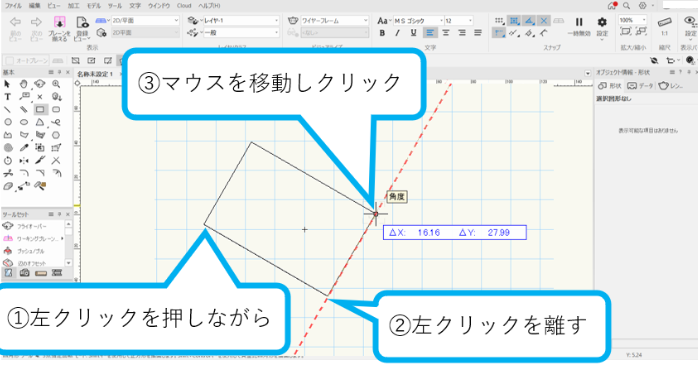Viewport: 698px width, 365px height.
Task: Select the Rounded Rectangle tool
Action: pyautogui.click(x=56, y=110)
